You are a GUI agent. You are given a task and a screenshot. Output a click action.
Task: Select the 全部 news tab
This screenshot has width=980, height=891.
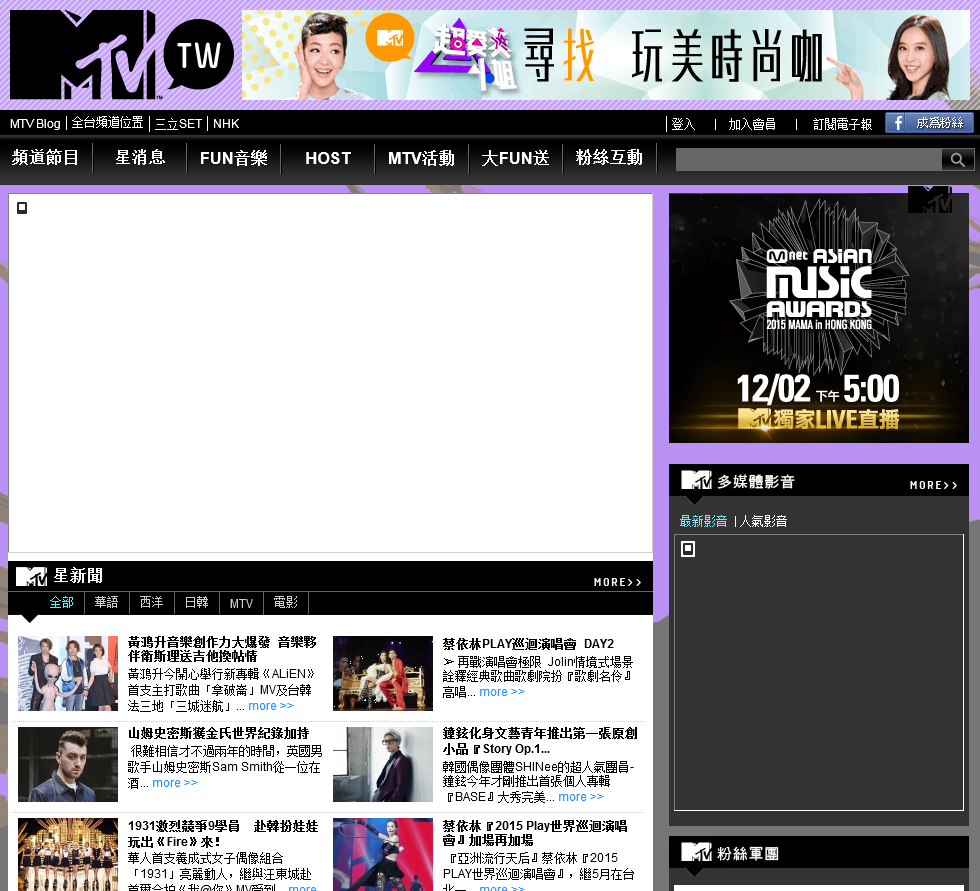62,602
